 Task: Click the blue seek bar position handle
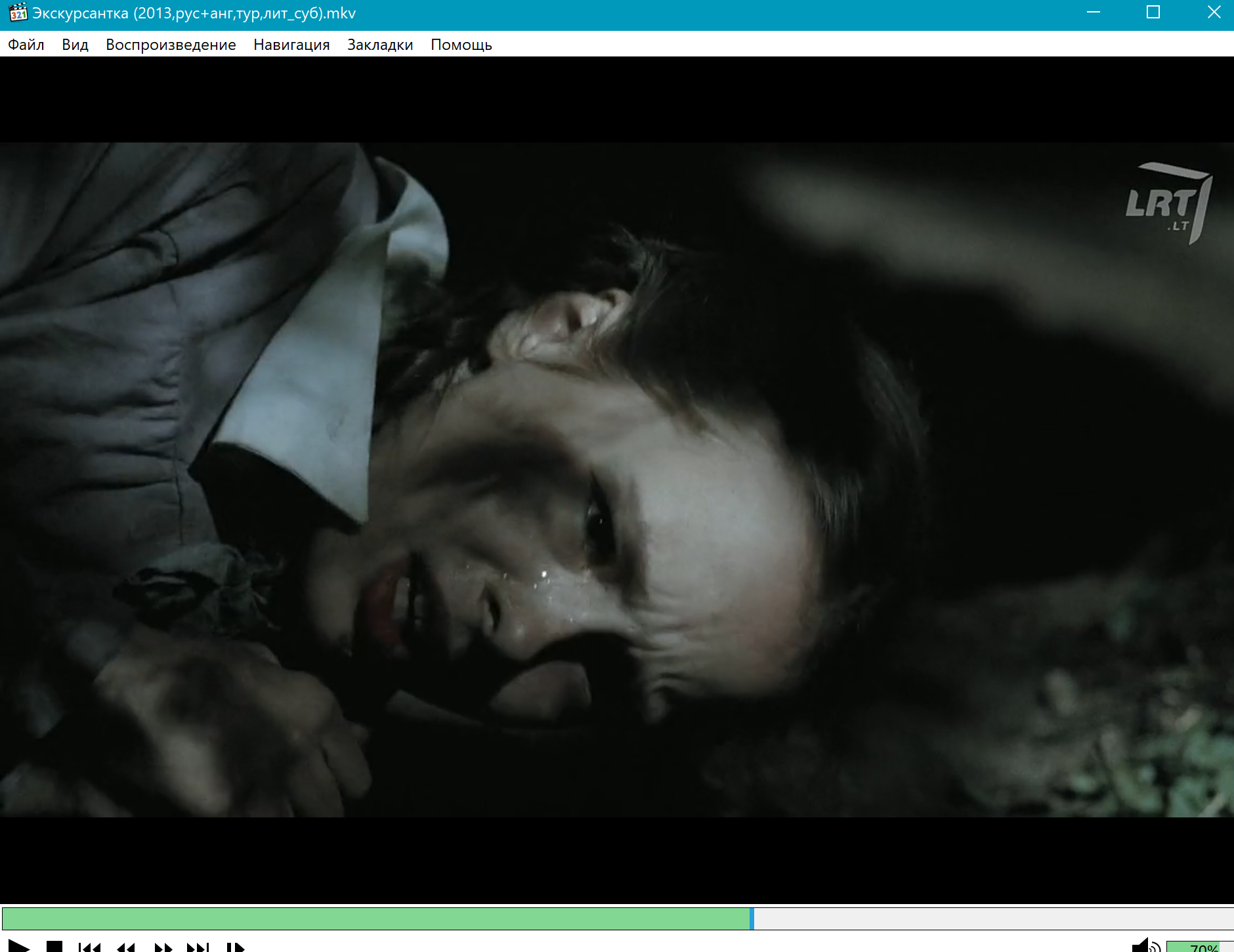752,919
